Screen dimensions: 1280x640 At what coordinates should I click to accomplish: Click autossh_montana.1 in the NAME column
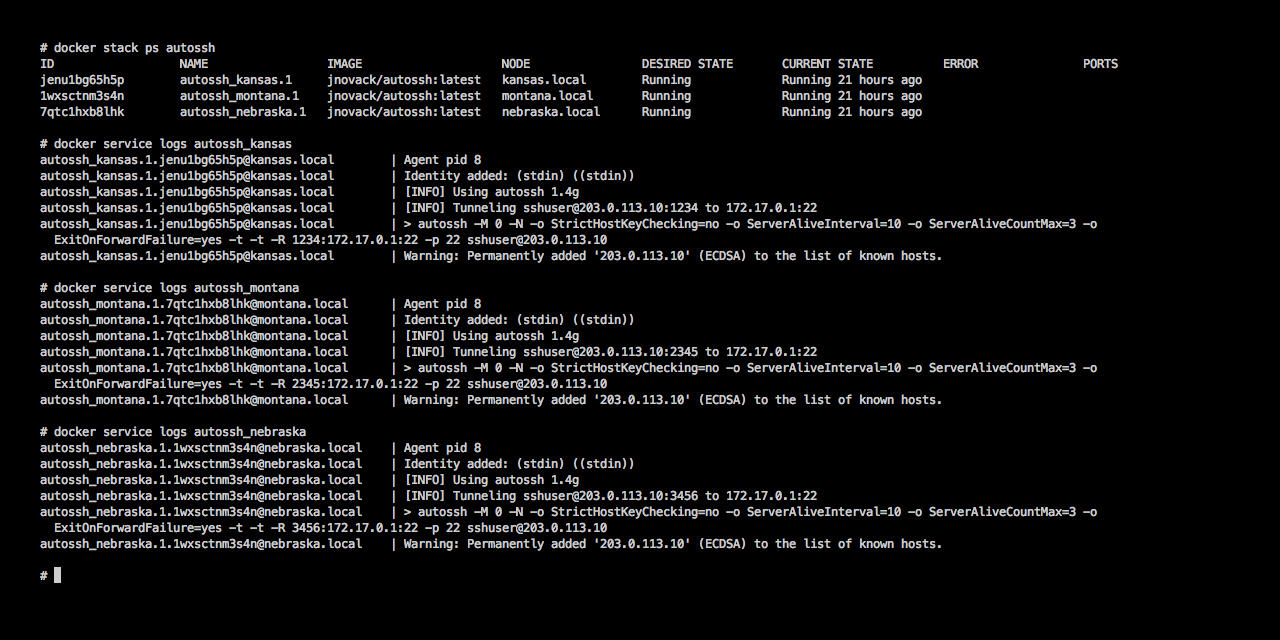(x=239, y=96)
